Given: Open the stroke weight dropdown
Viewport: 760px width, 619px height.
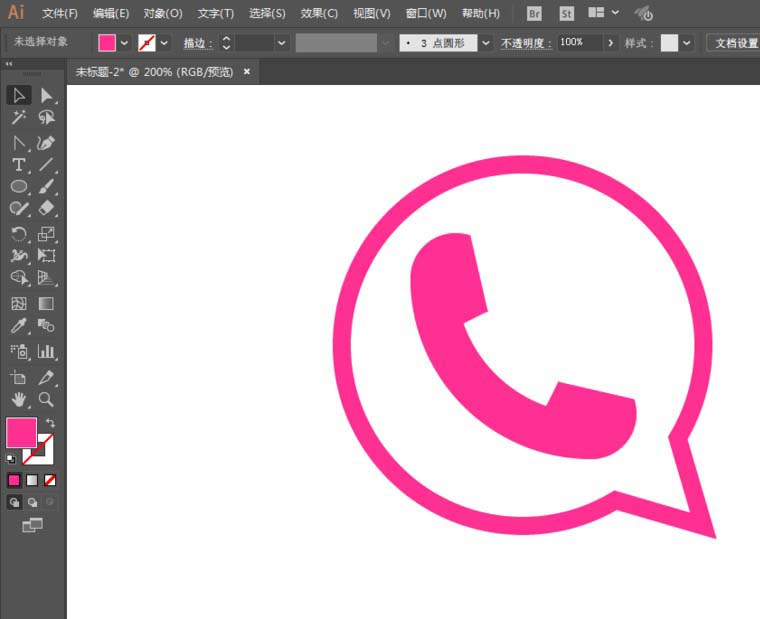Looking at the screenshot, I should click(x=281, y=43).
